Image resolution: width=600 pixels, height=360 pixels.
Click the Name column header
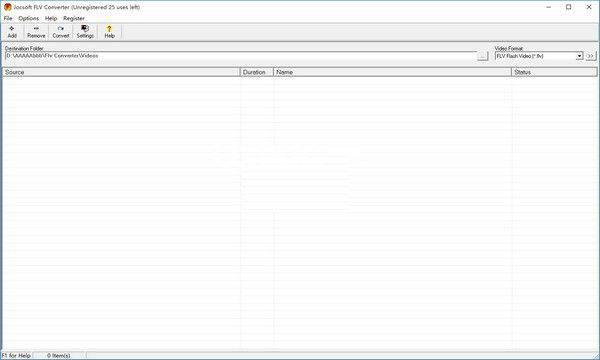pos(392,72)
